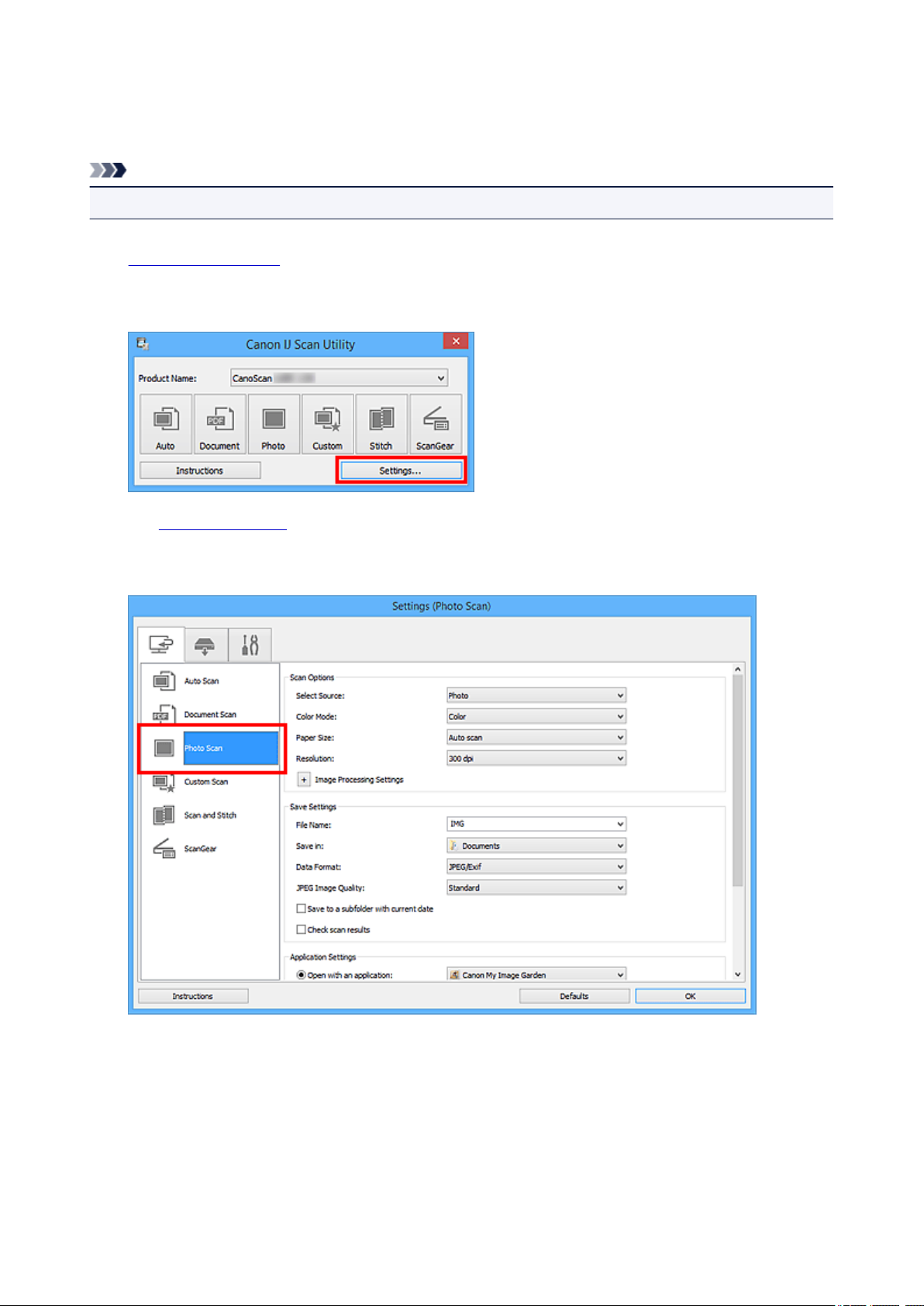Expand the Color Mode dropdown

(x=536, y=717)
